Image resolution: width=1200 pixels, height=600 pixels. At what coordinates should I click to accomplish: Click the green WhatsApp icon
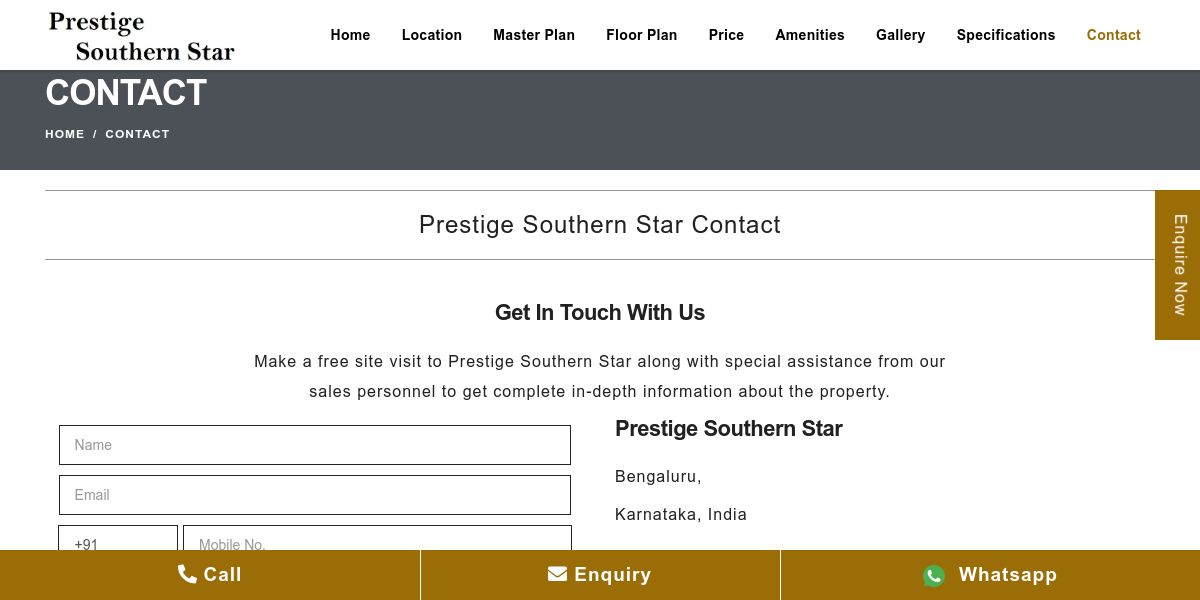coord(934,575)
